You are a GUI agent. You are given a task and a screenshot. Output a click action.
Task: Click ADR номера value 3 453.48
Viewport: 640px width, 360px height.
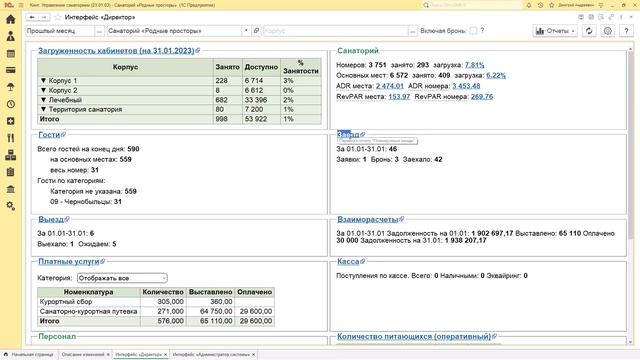pos(466,86)
